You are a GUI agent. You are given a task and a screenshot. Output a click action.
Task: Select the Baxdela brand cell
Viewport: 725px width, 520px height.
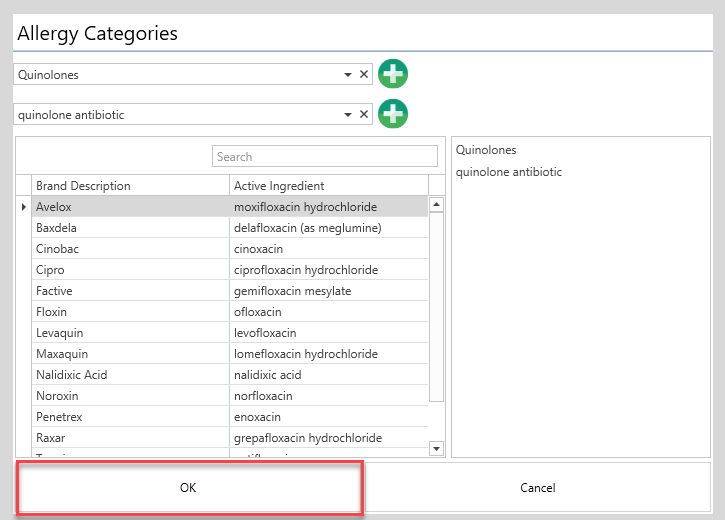(x=130, y=228)
